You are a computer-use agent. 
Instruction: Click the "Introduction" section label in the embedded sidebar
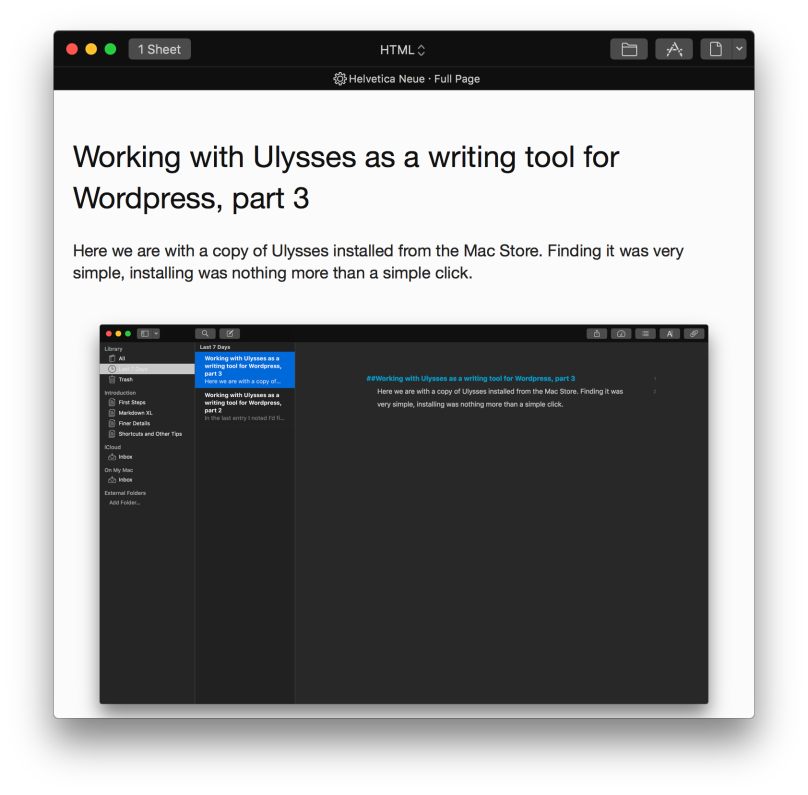(x=120, y=393)
